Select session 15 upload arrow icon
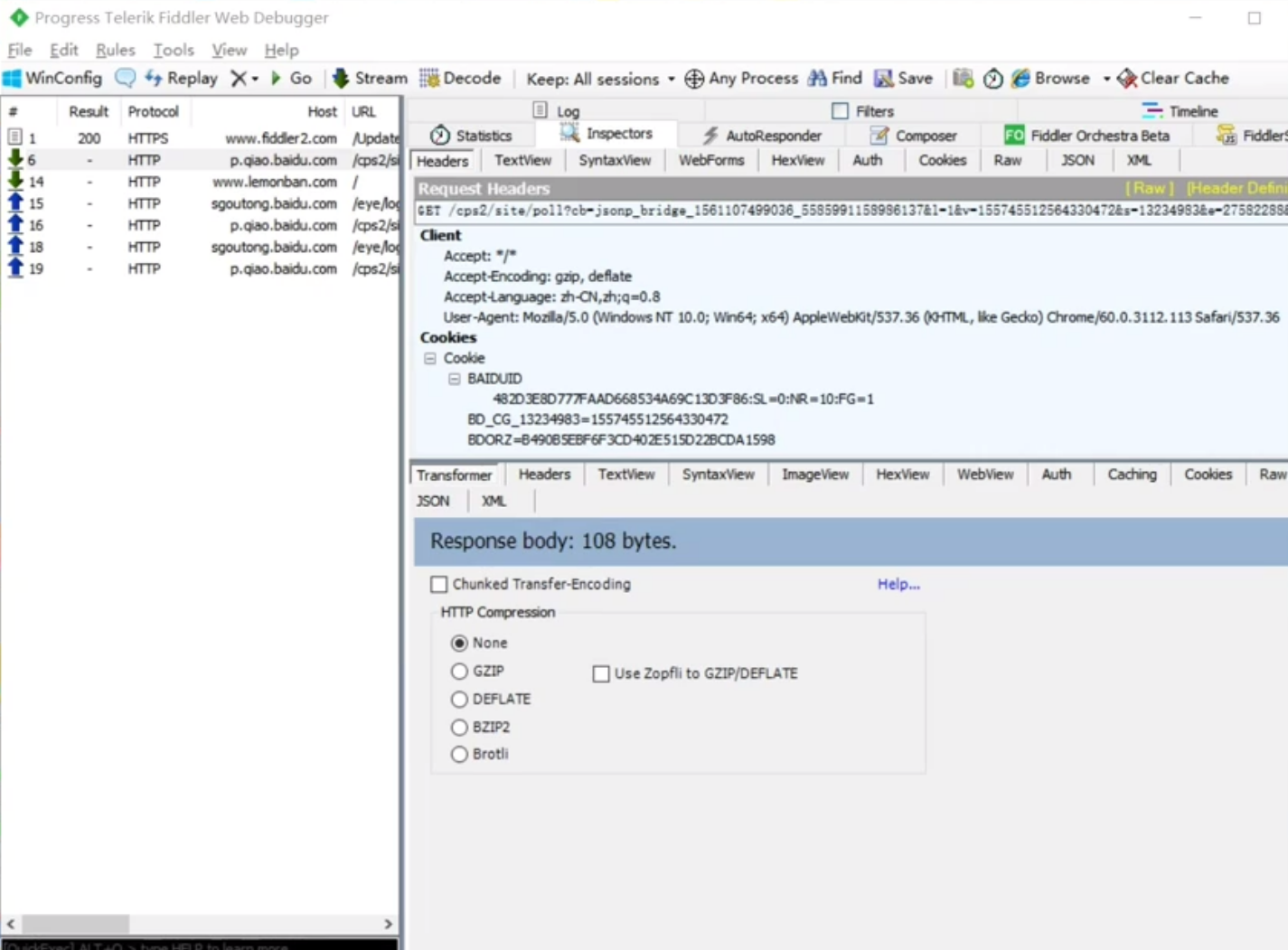Viewport: 1288px width, 950px height. (x=15, y=202)
